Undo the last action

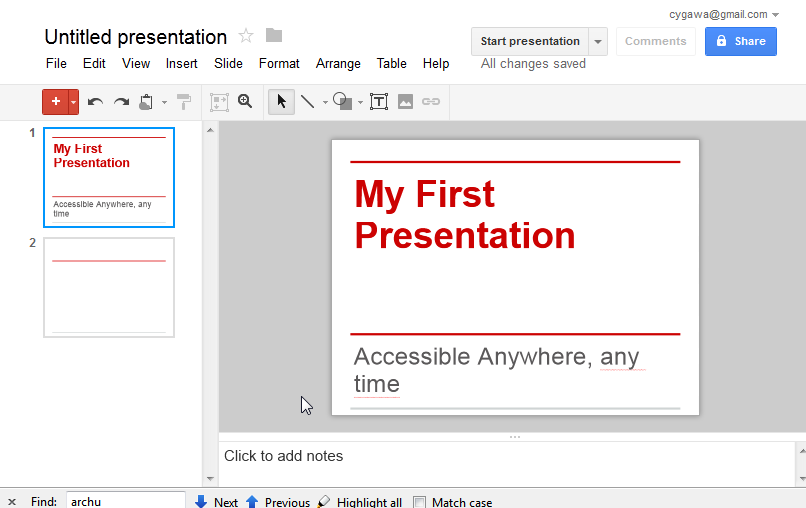tap(96, 101)
